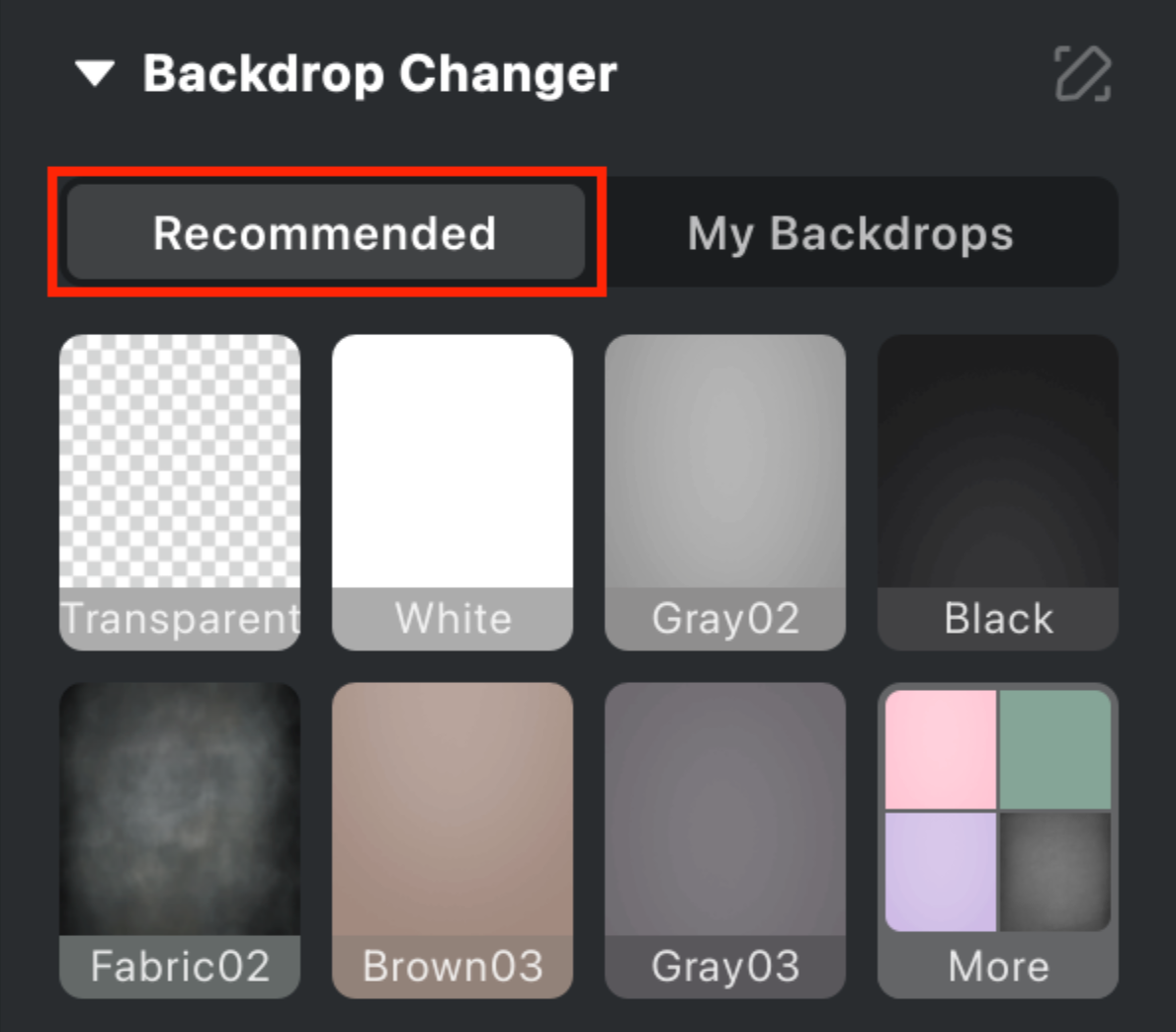Select the Fabric02 backdrop
The image size is (1176, 1032).
click(179, 811)
